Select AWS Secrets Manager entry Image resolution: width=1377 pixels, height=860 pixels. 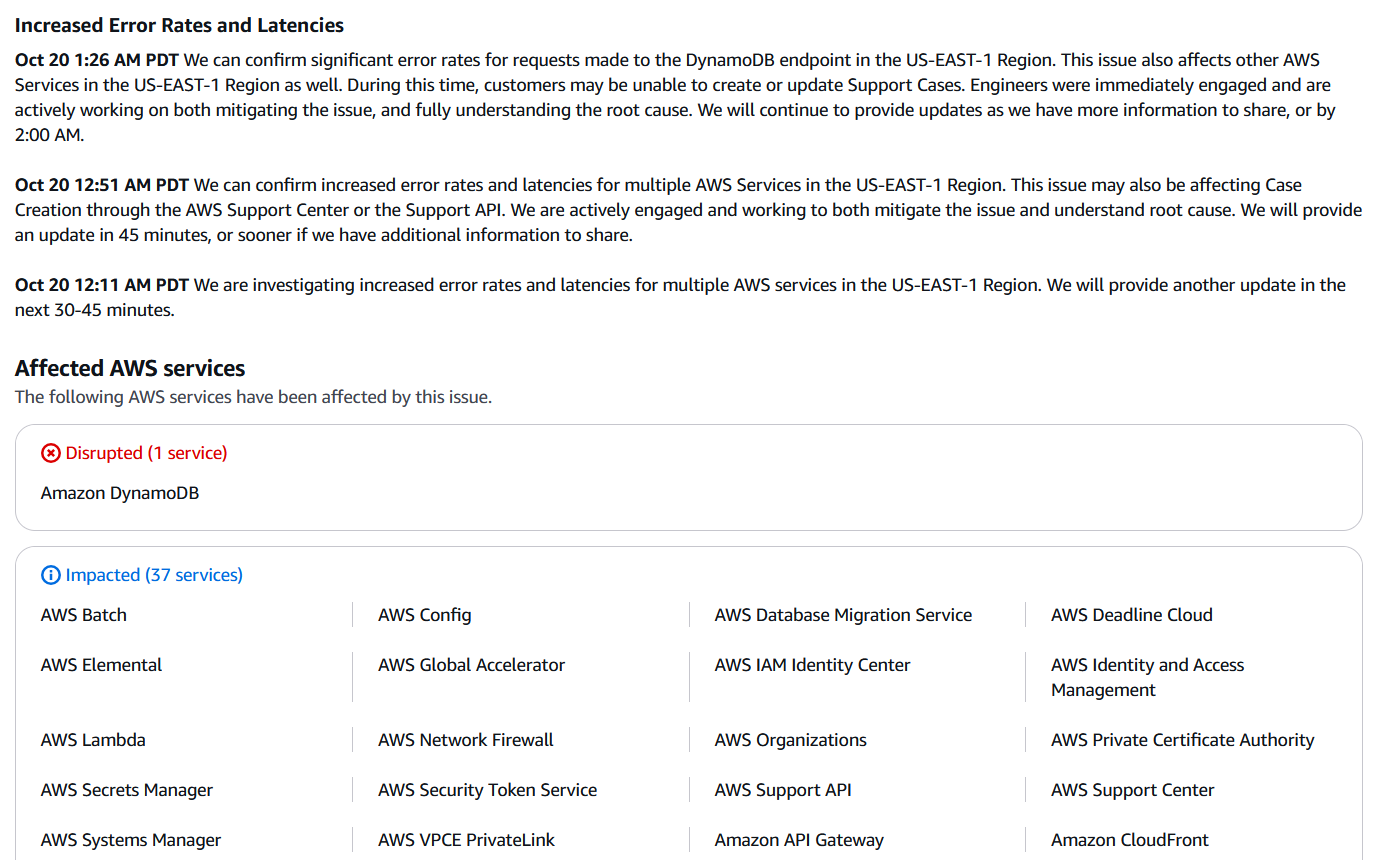point(127,790)
